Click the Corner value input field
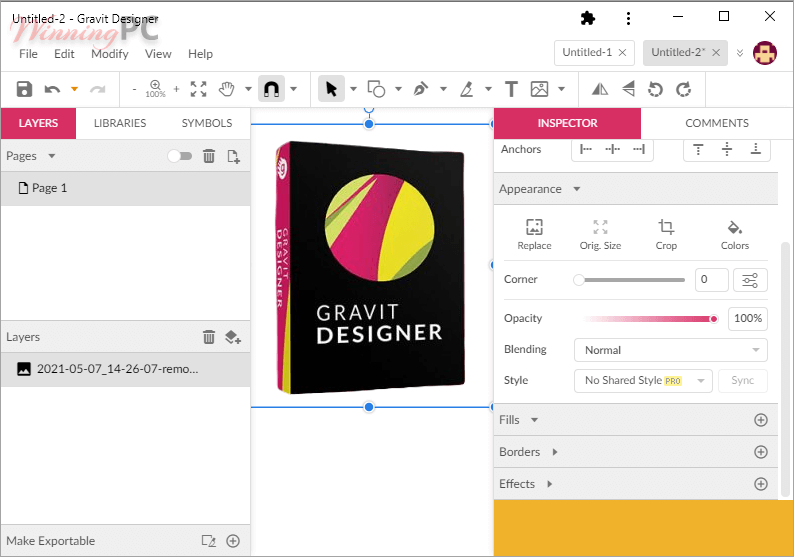Image resolution: width=794 pixels, height=557 pixels. (x=711, y=280)
